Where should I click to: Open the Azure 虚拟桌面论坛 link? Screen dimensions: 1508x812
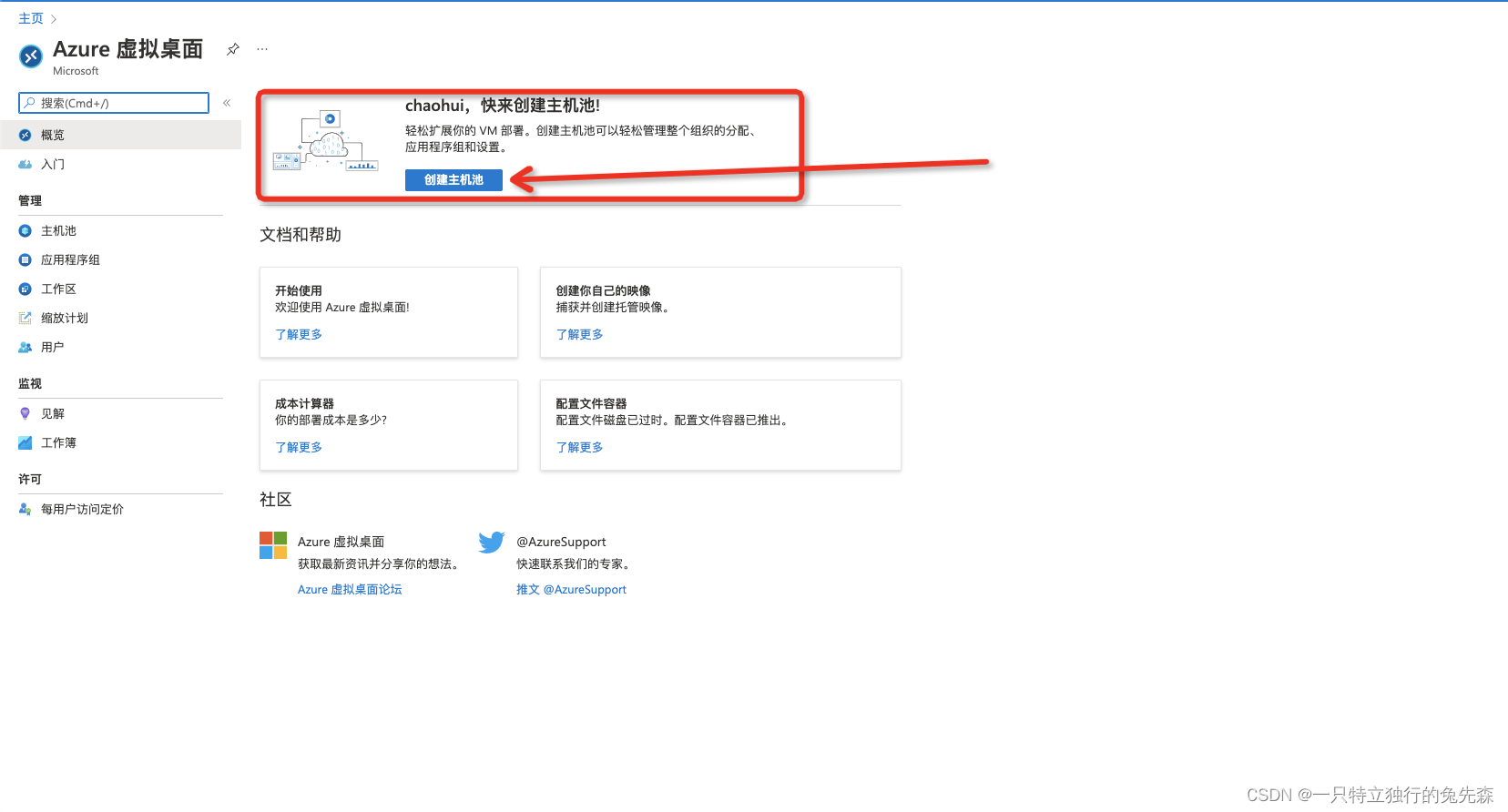(x=350, y=589)
